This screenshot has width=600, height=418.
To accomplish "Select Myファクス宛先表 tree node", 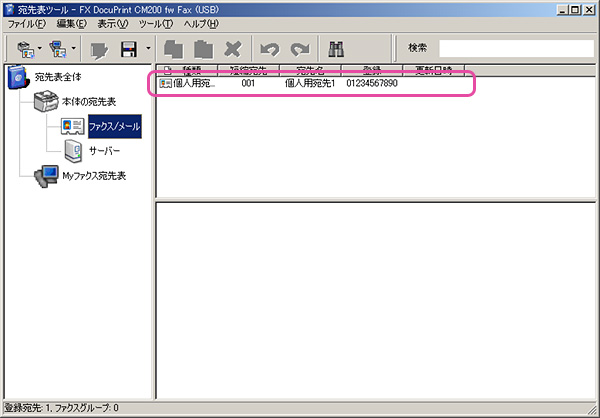I will coord(95,176).
